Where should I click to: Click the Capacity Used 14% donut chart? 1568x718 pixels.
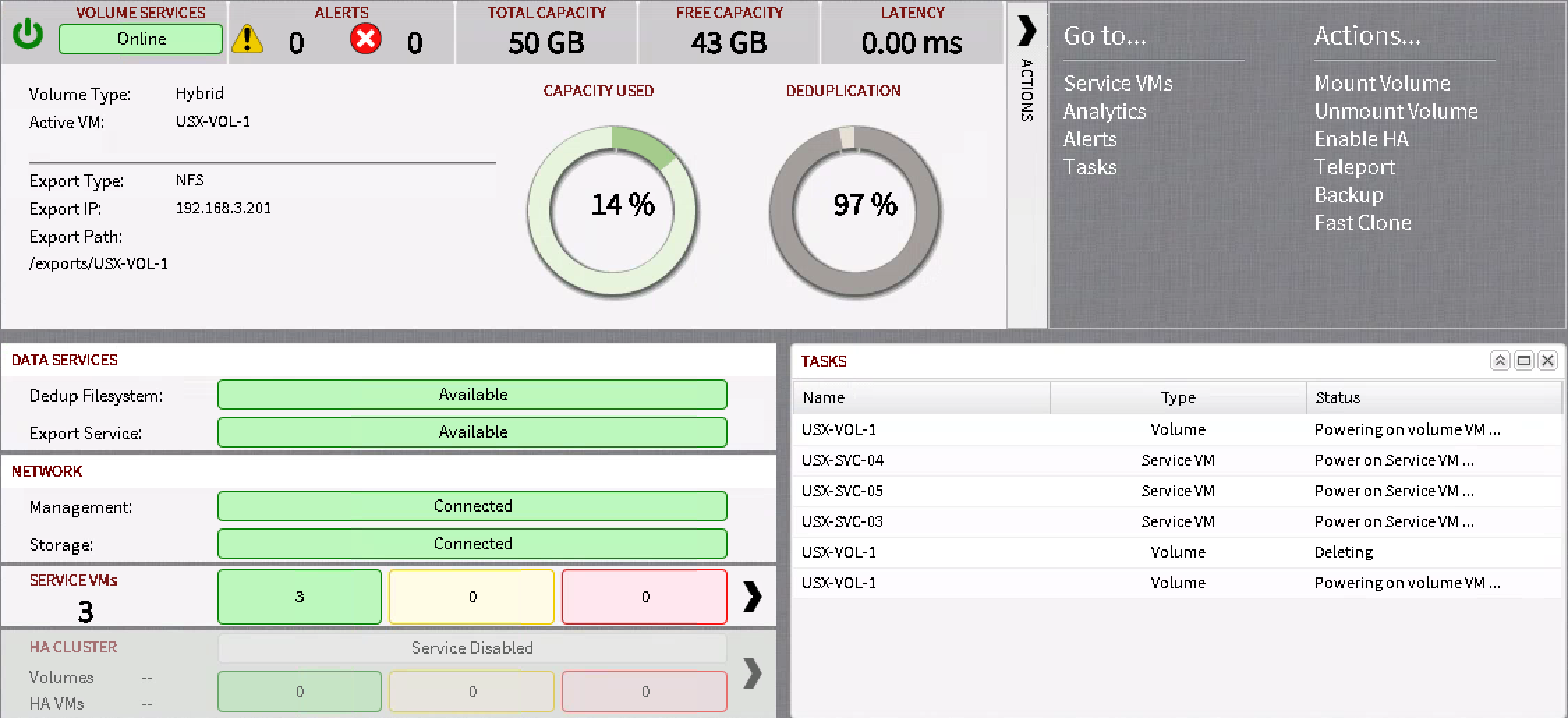613,211
